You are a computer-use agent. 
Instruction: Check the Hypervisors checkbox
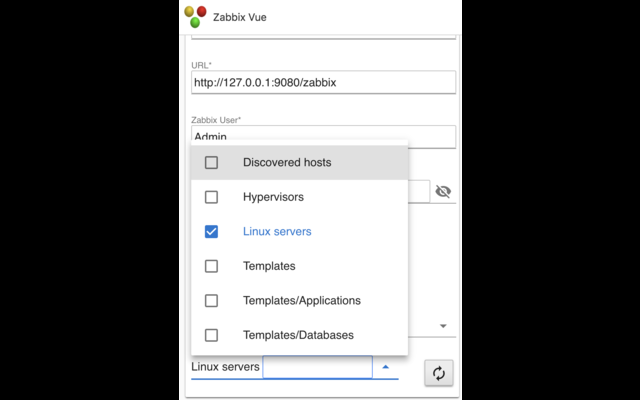point(211,197)
